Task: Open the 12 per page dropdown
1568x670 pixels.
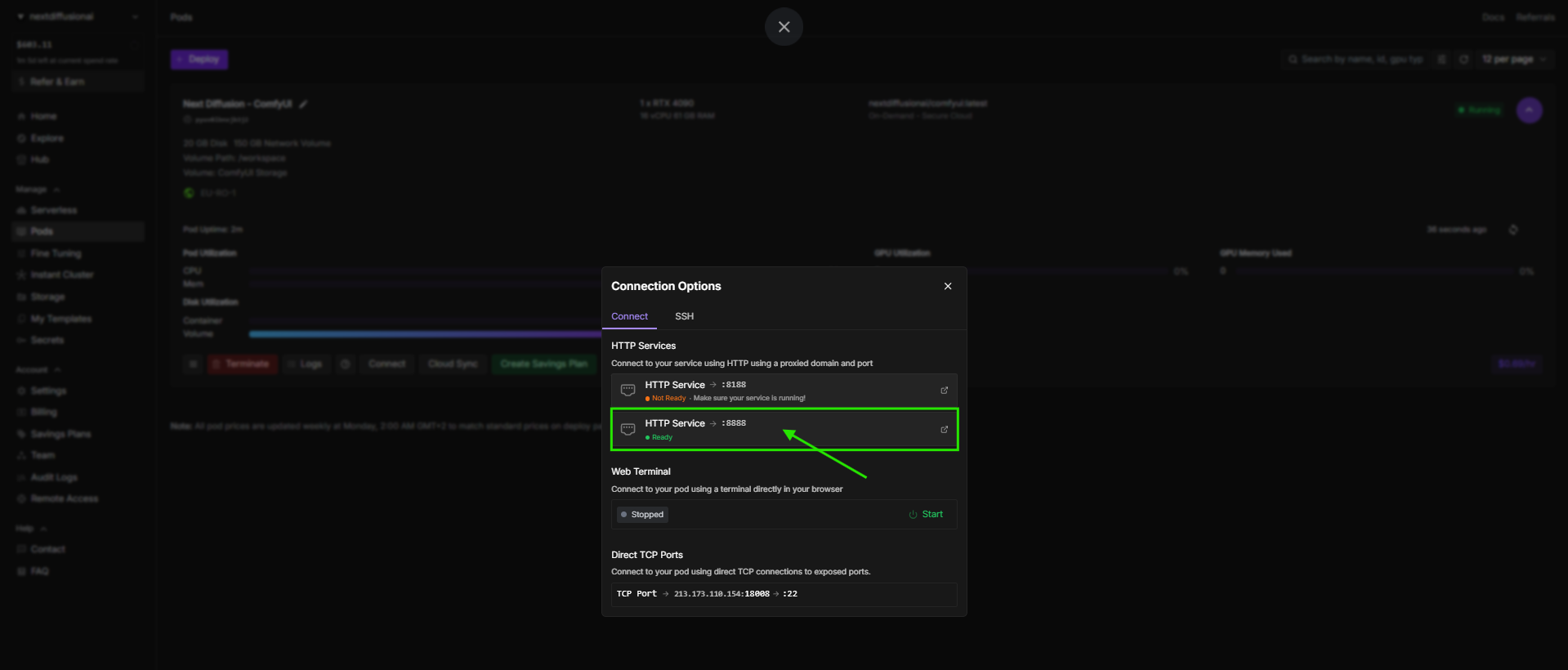Action: click(x=1514, y=59)
